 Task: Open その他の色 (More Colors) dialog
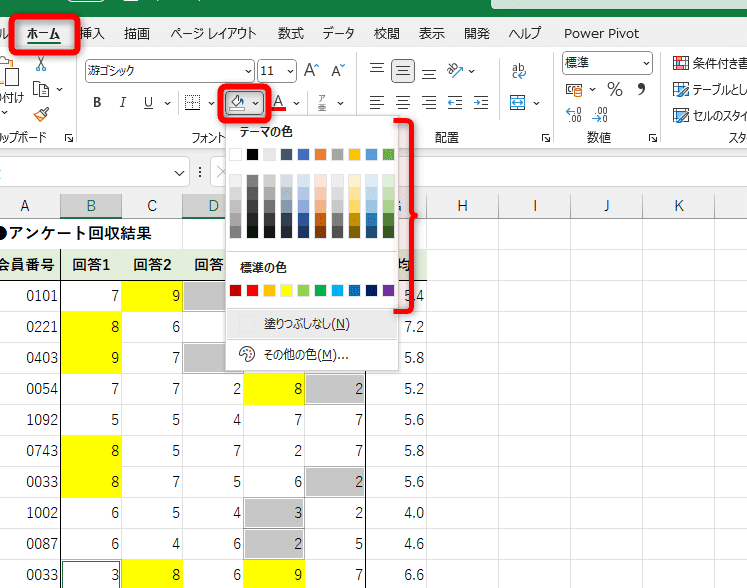(305, 354)
